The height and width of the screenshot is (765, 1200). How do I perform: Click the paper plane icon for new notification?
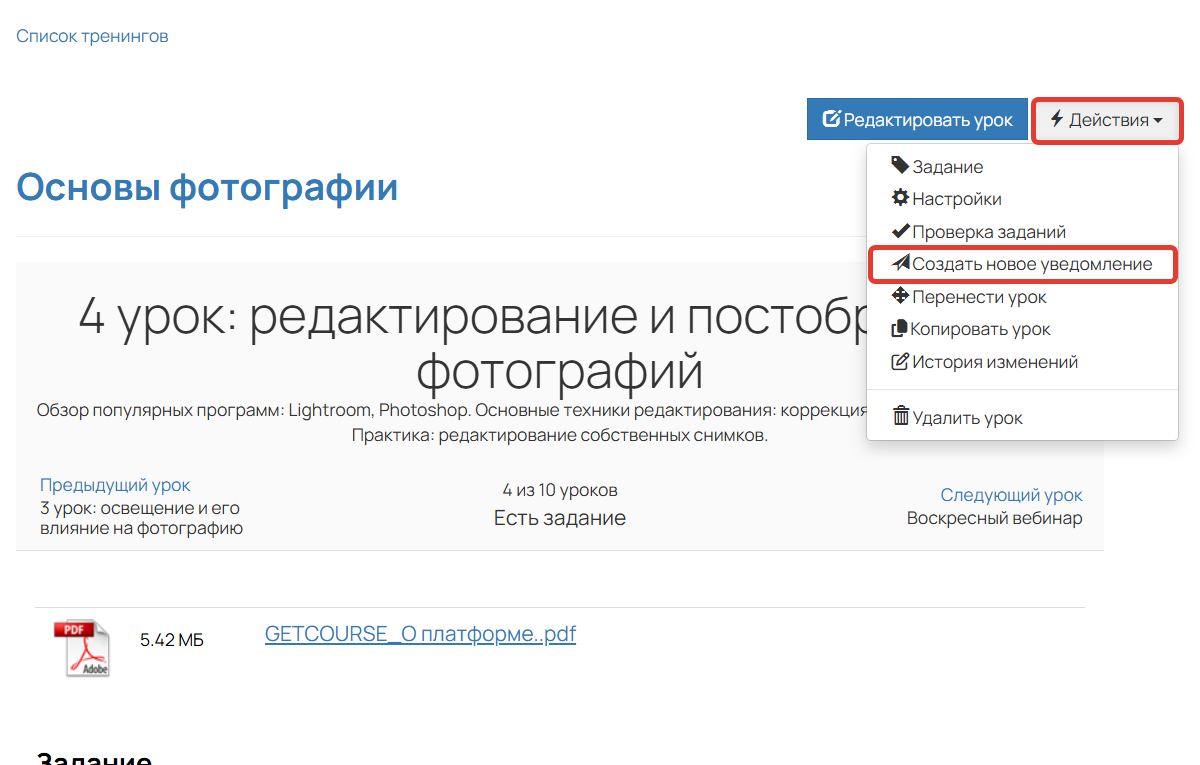pos(900,264)
